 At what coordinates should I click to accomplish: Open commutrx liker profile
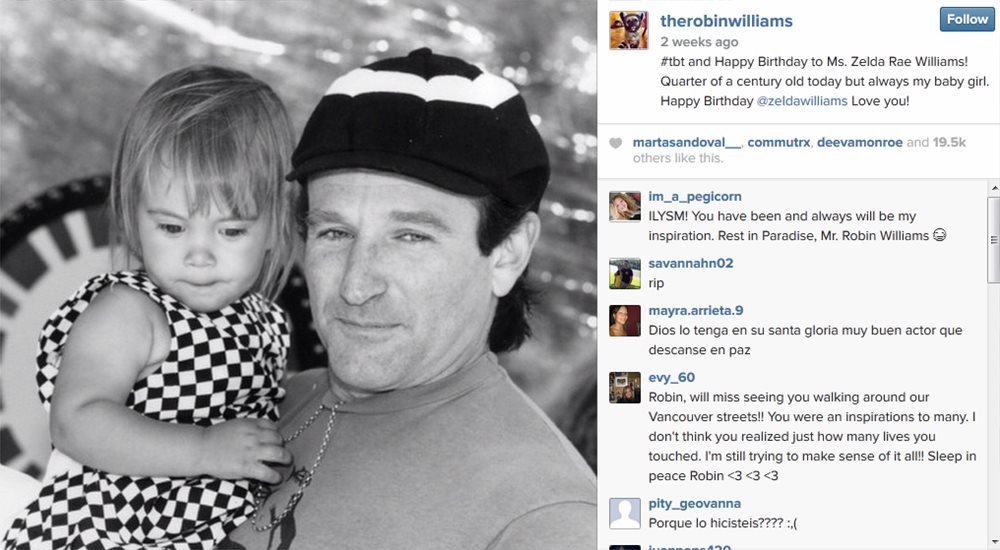(x=779, y=142)
